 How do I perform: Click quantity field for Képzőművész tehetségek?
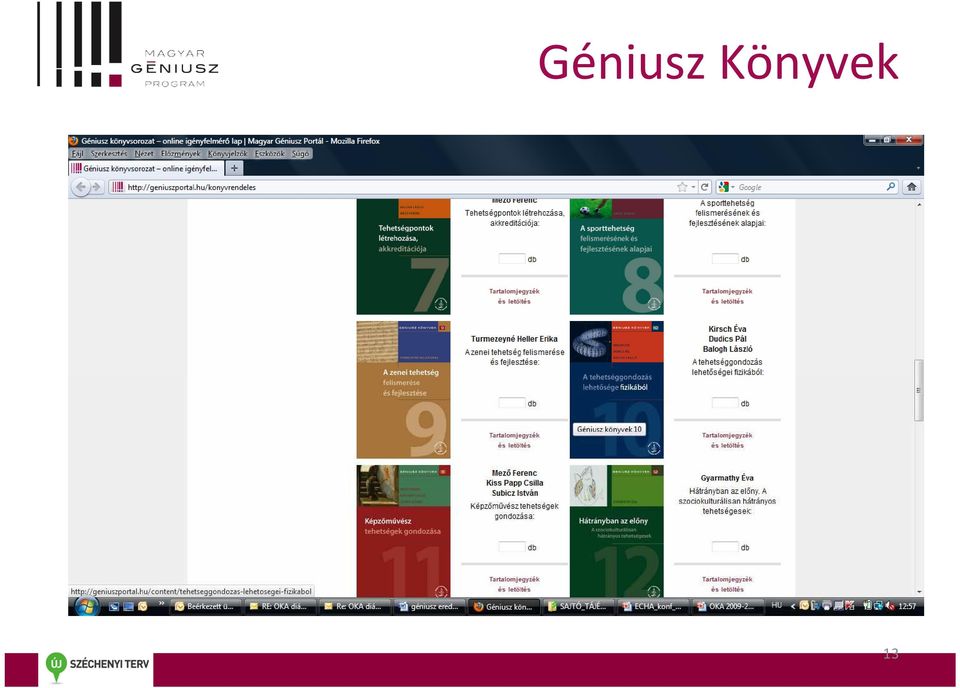point(512,547)
